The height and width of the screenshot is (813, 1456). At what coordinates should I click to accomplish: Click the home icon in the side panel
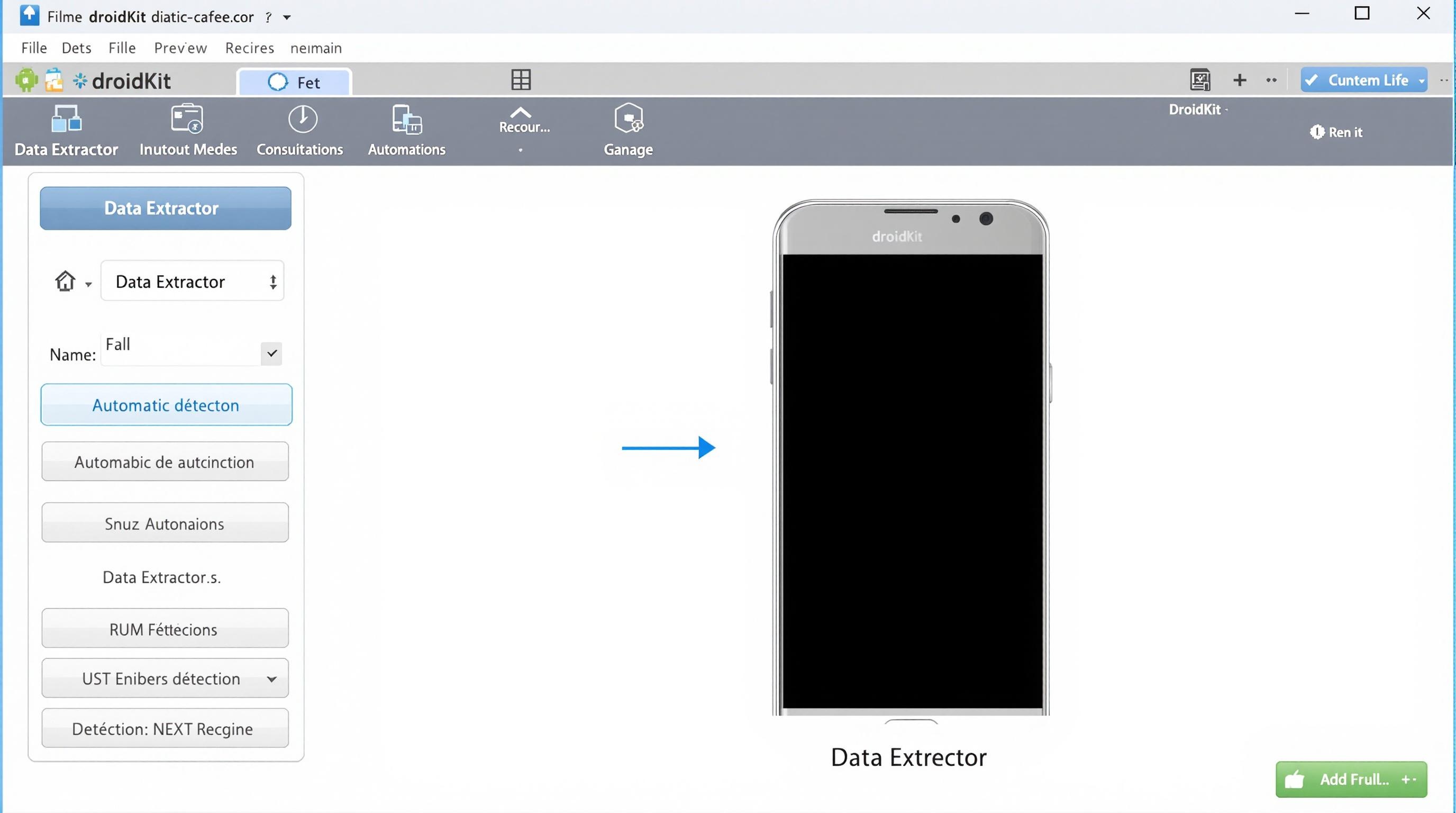tap(65, 281)
